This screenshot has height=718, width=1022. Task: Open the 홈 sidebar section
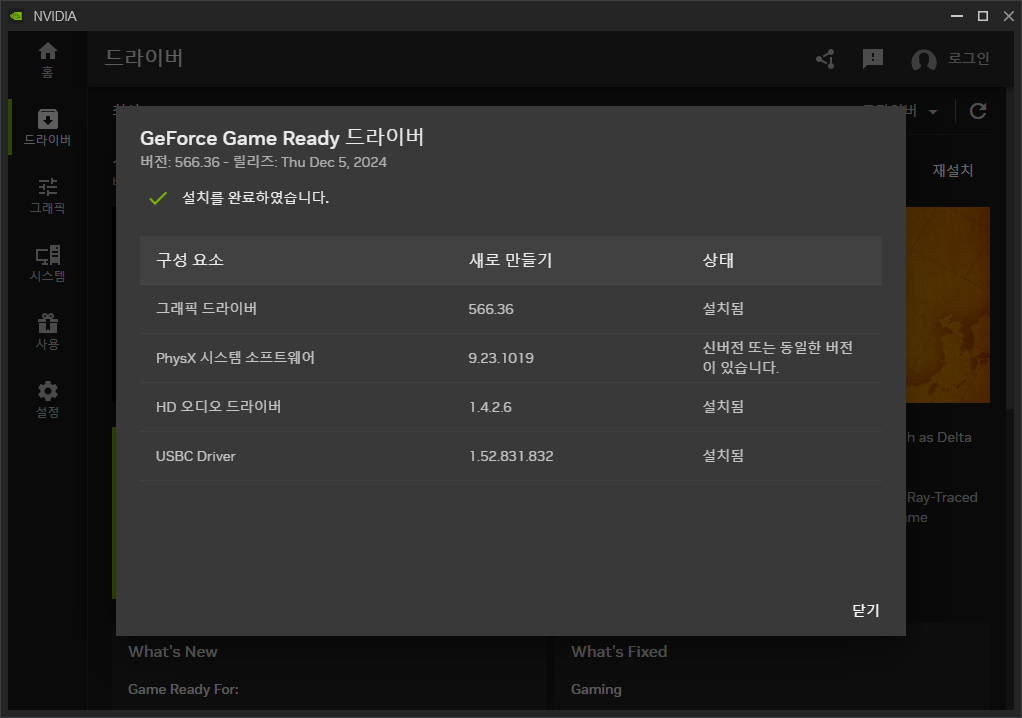48,59
